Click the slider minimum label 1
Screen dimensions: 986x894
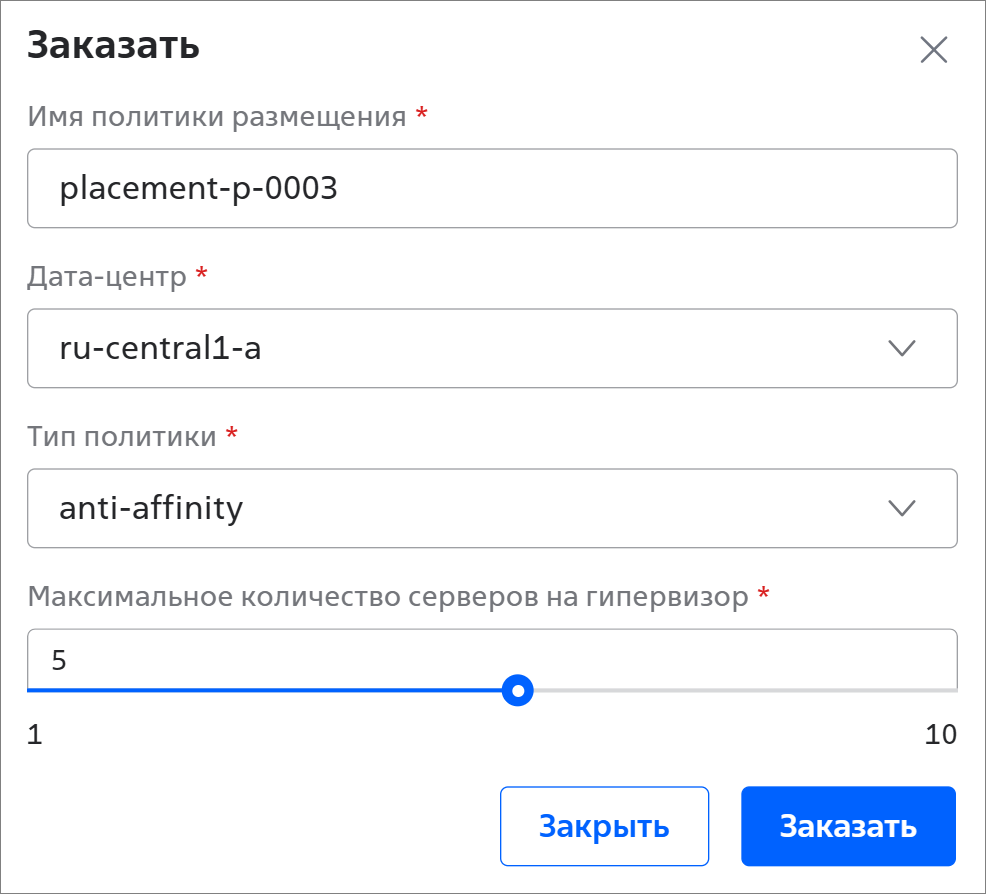[35, 735]
